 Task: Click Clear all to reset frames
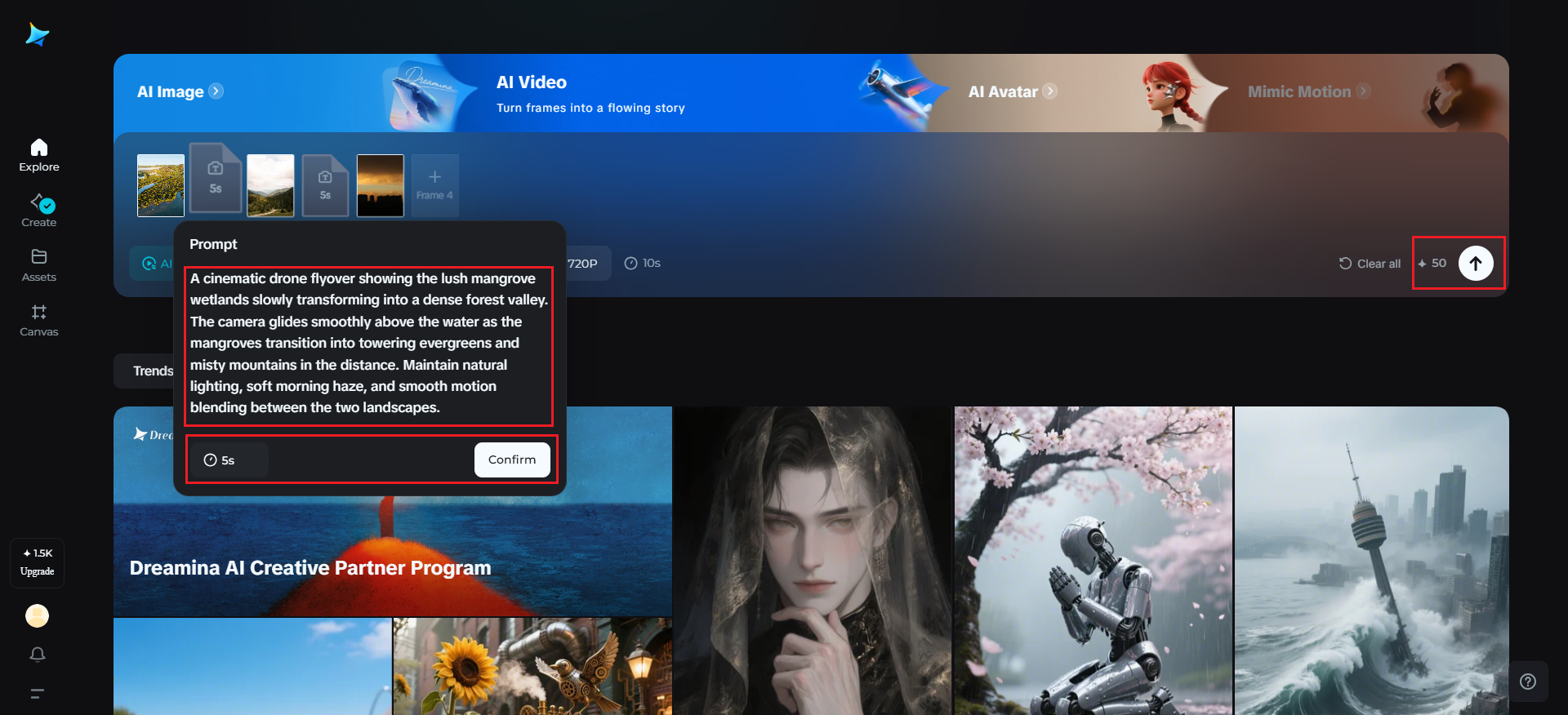1370,264
